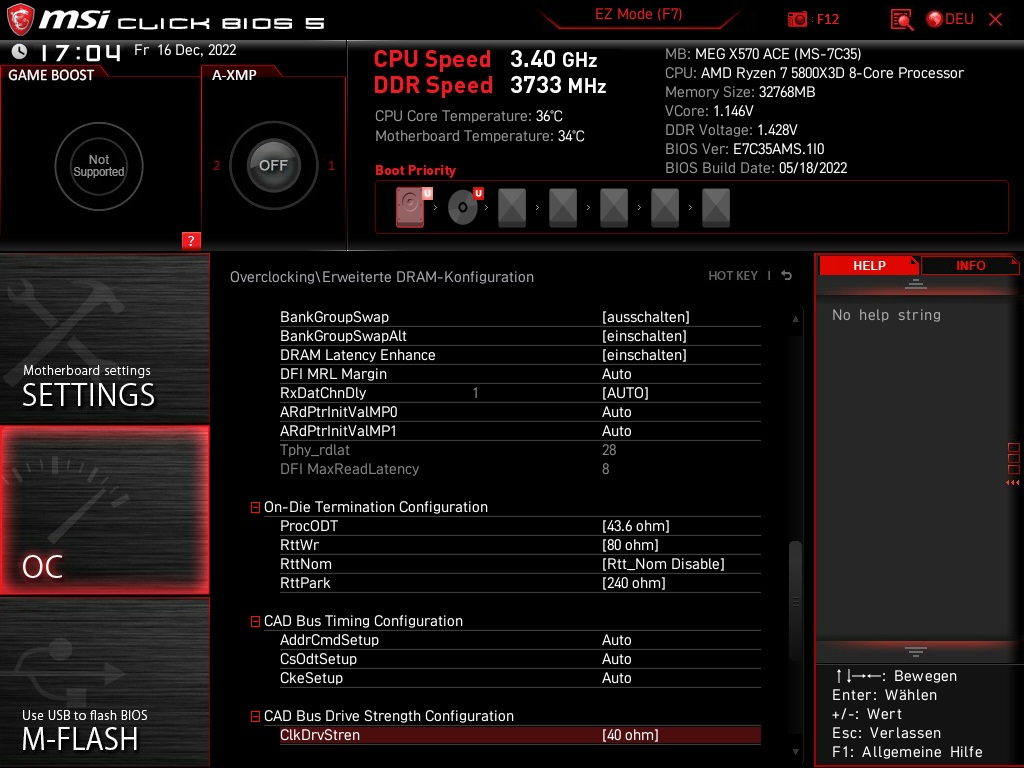The width and height of the screenshot is (1024, 768).
Task: Click the last empty boot priority slot
Action: (x=716, y=208)
